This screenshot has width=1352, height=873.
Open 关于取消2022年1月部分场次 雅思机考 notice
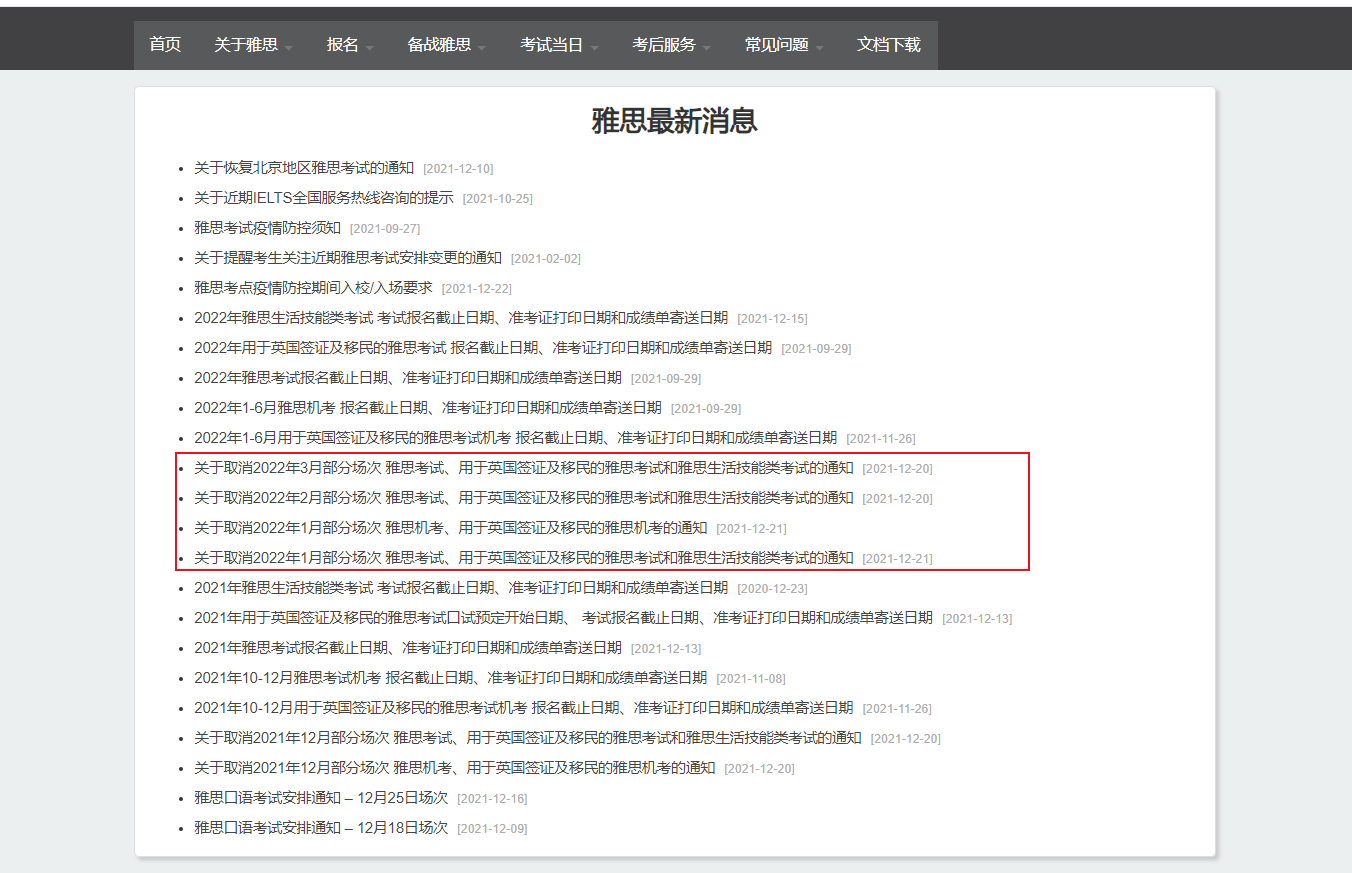(450, 528)
